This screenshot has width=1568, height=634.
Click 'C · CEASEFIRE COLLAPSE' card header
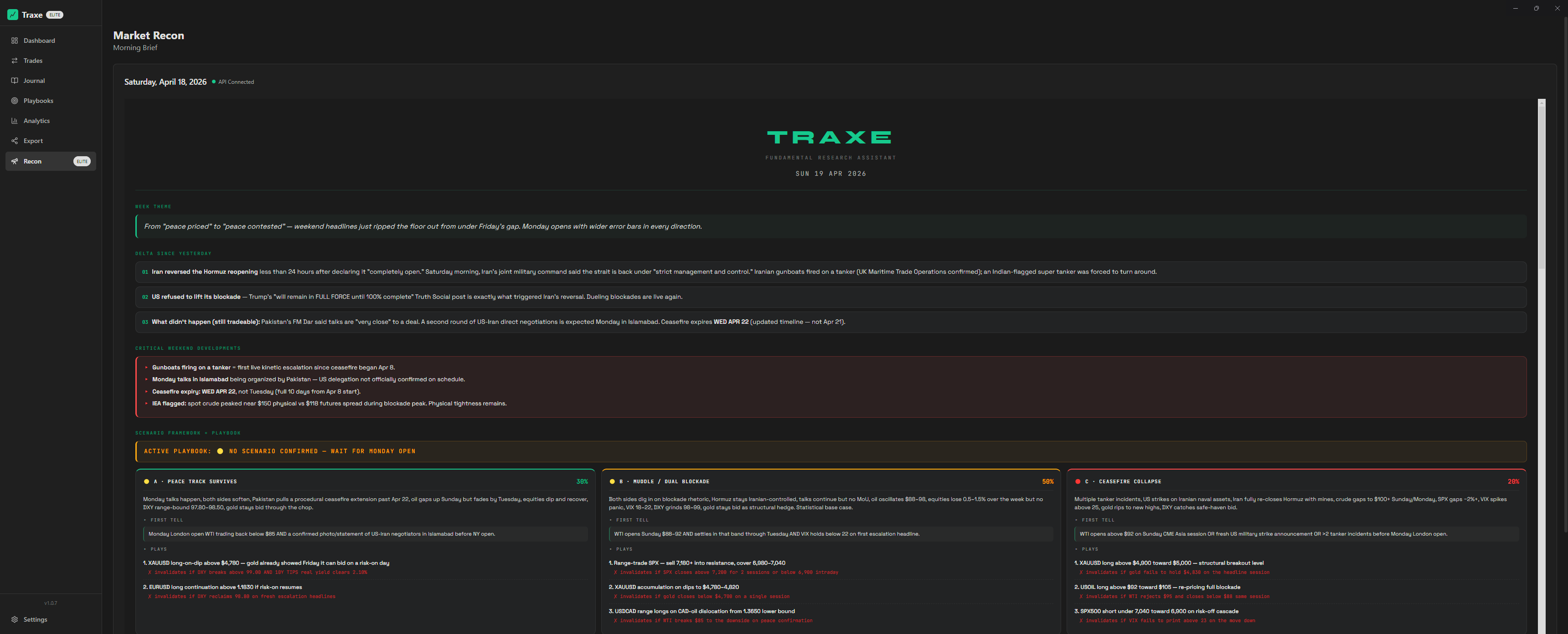click(1123, 482)
